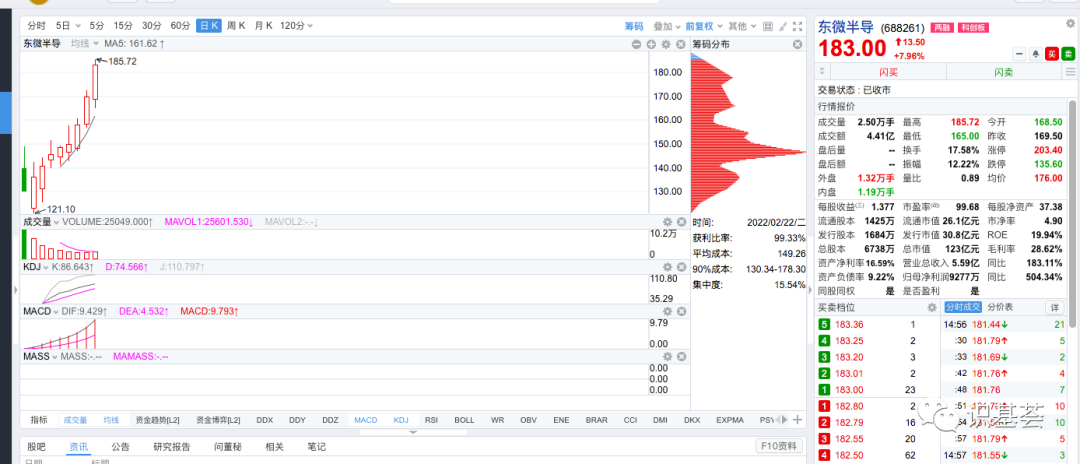1080x464 pixels.
Task: Click the green 卖 sell button
Action: 1068,54
